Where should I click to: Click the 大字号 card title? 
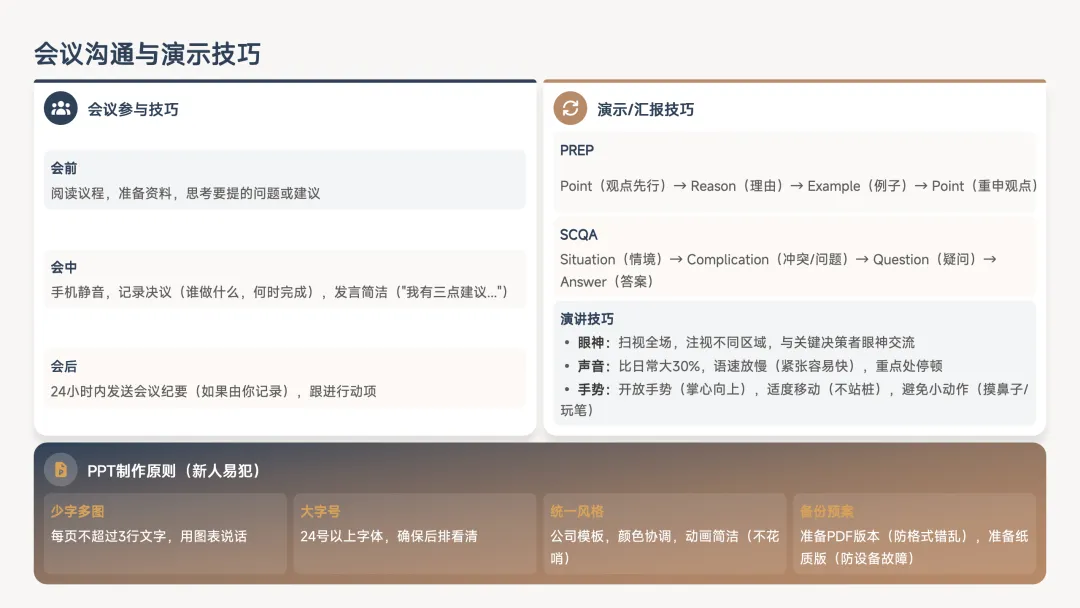pyautogui.click(x=320, y=512)
